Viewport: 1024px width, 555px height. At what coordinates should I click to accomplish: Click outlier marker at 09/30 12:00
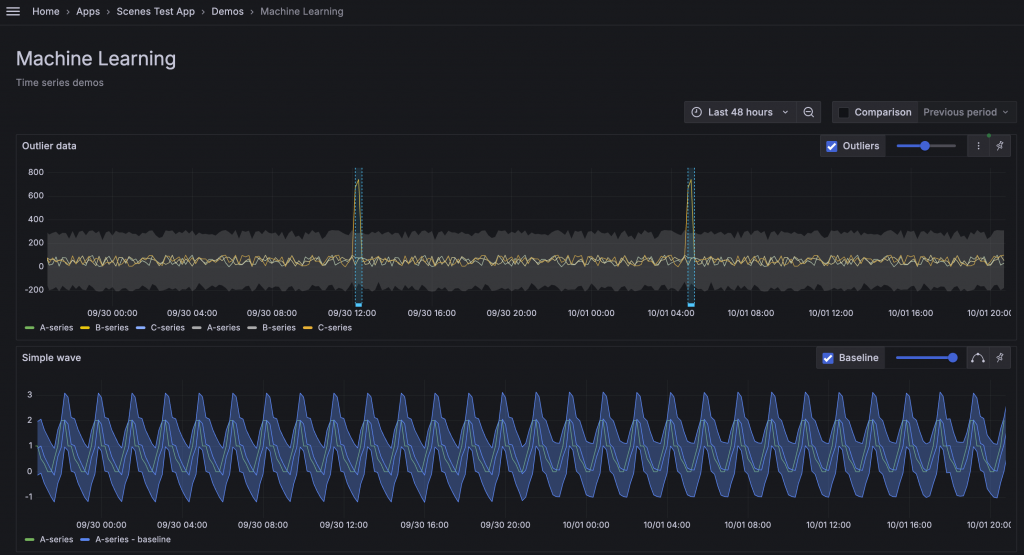[x=359, y=304]
